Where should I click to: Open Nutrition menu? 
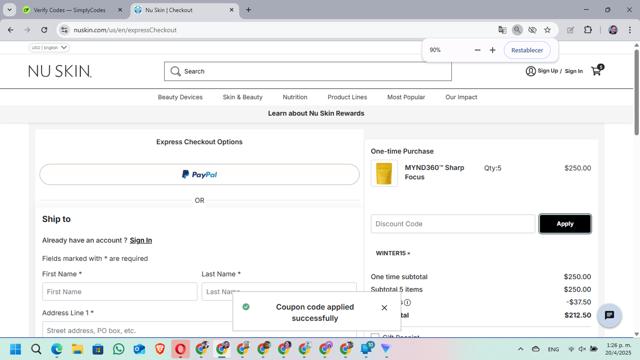coord(295,97)
